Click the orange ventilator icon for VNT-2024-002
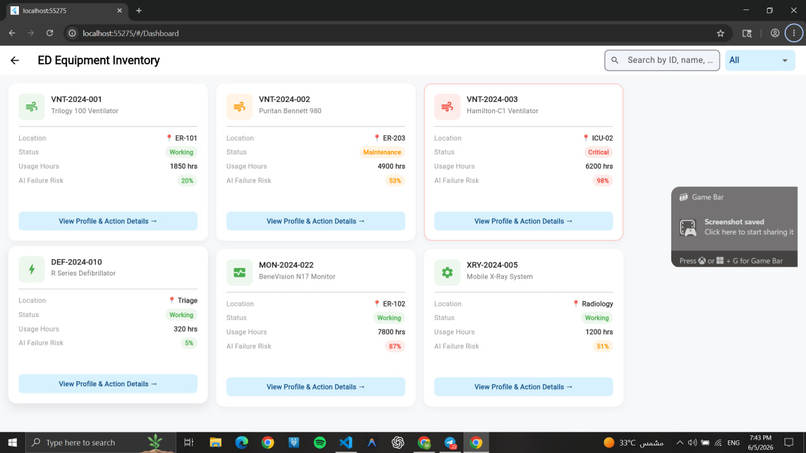The width and height of the screenshot is (806, 453). [x=240, y=106]
